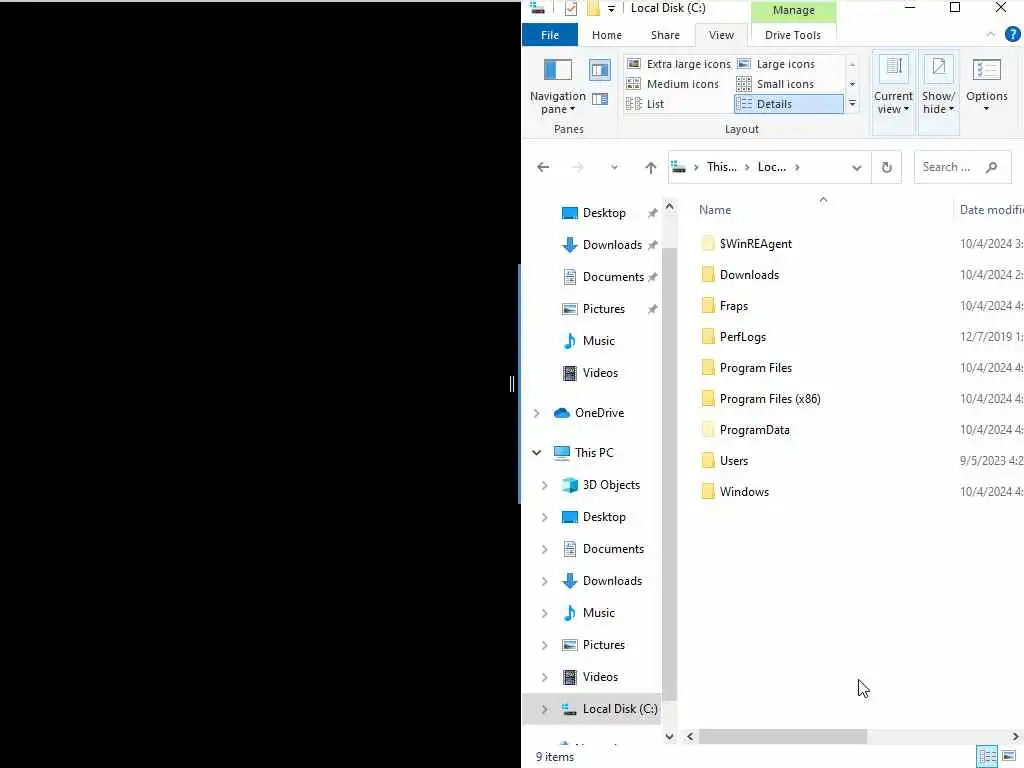Click the horizontal scrollbar thumb

click(782, 737)
